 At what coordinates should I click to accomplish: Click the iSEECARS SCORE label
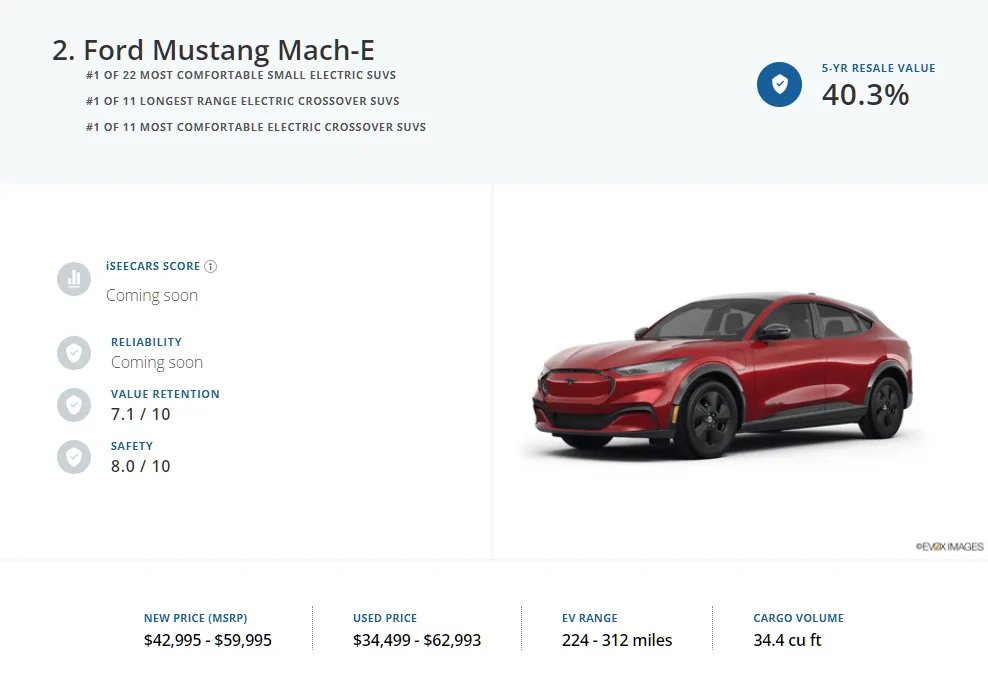[153, 266]
